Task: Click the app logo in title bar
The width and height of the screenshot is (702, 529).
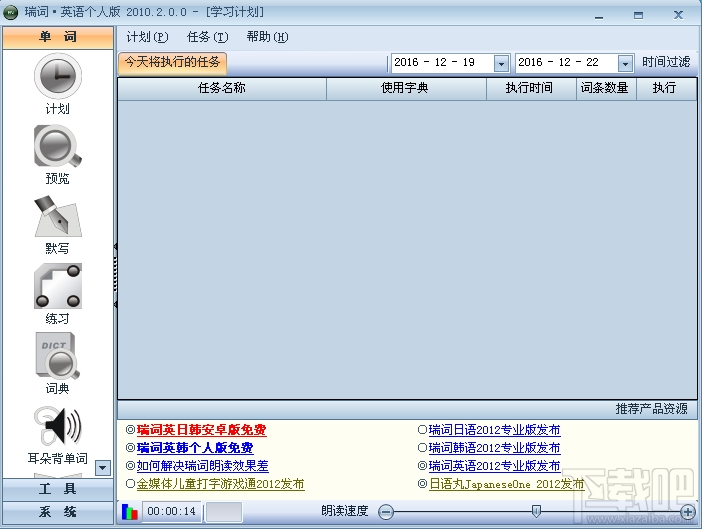Action: click(11, 12)
